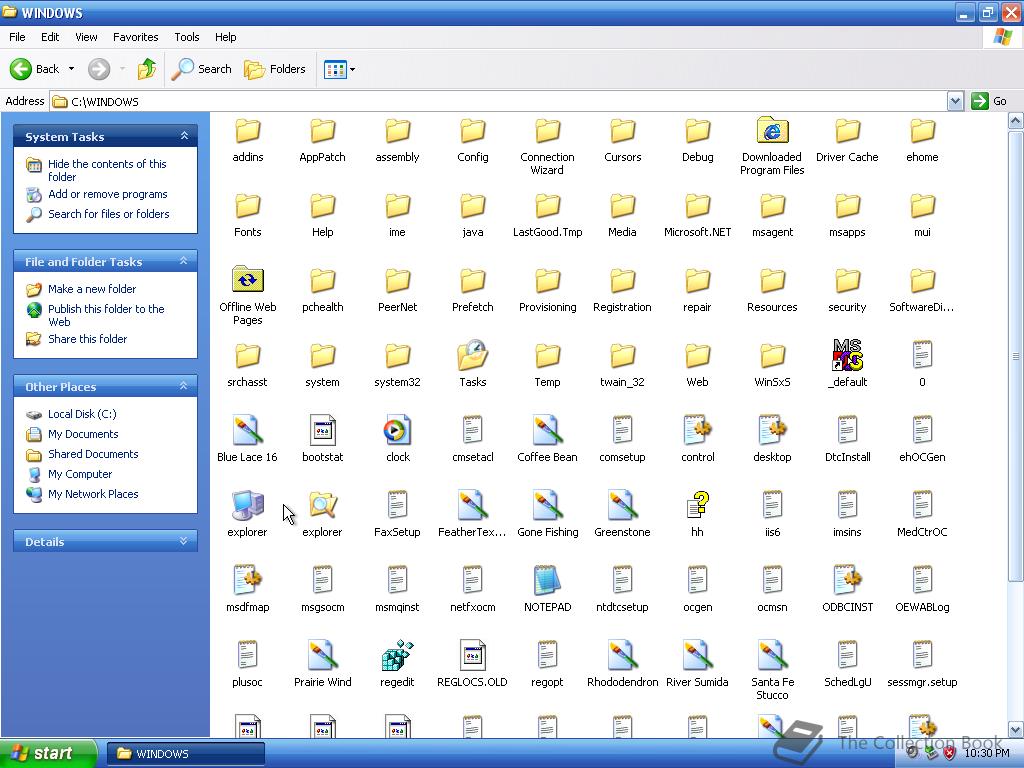Screen dimensions: 1024x768
Task: Select the msdfmap settings icon
Action: tap(247, 581)
